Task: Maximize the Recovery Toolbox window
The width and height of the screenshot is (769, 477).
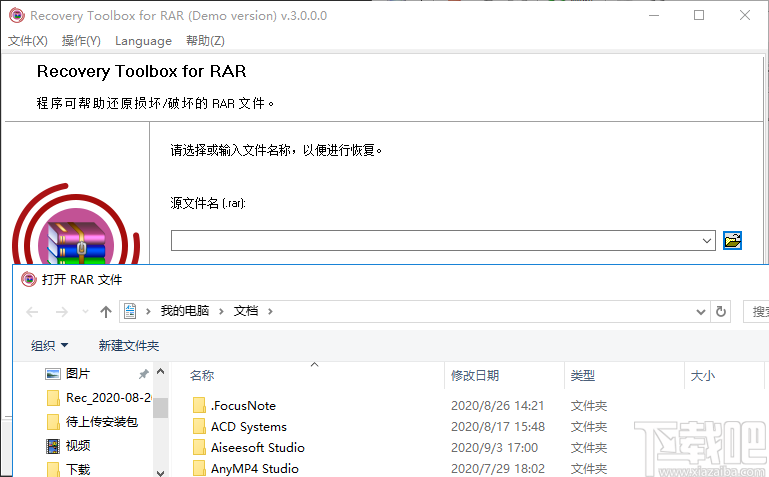Action: pos(699,15)
